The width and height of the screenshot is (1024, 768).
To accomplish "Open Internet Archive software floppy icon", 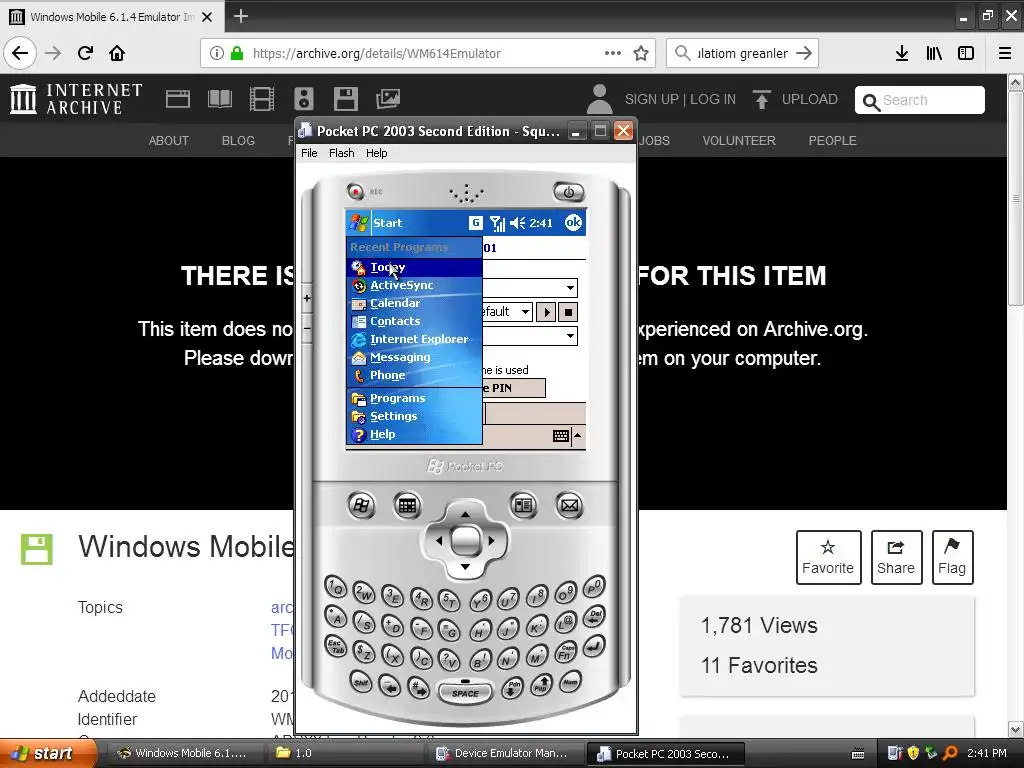I will tap(345, 99).
